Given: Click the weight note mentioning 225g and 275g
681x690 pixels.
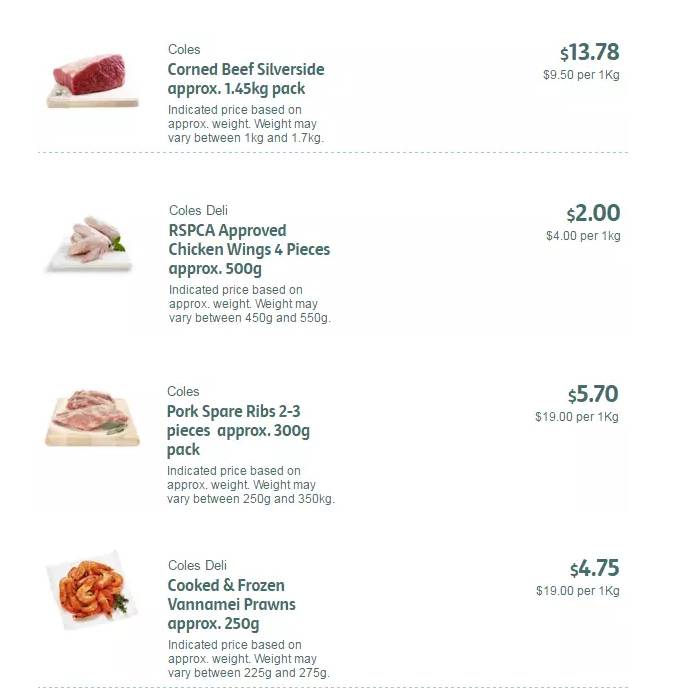Looking at the screenshot, I should point(249,659).
